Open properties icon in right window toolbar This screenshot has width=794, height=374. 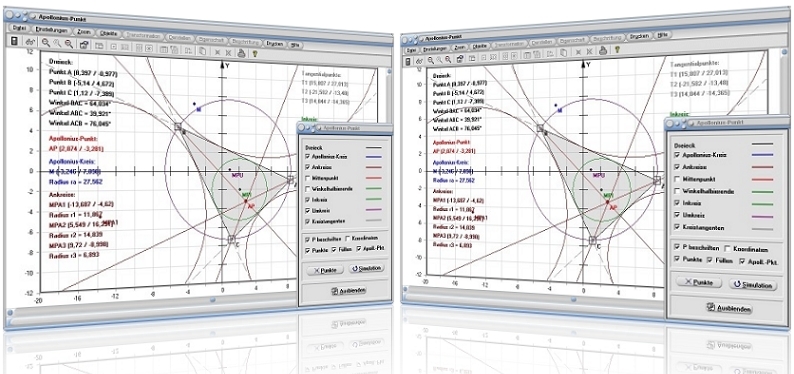pos(460,59)
